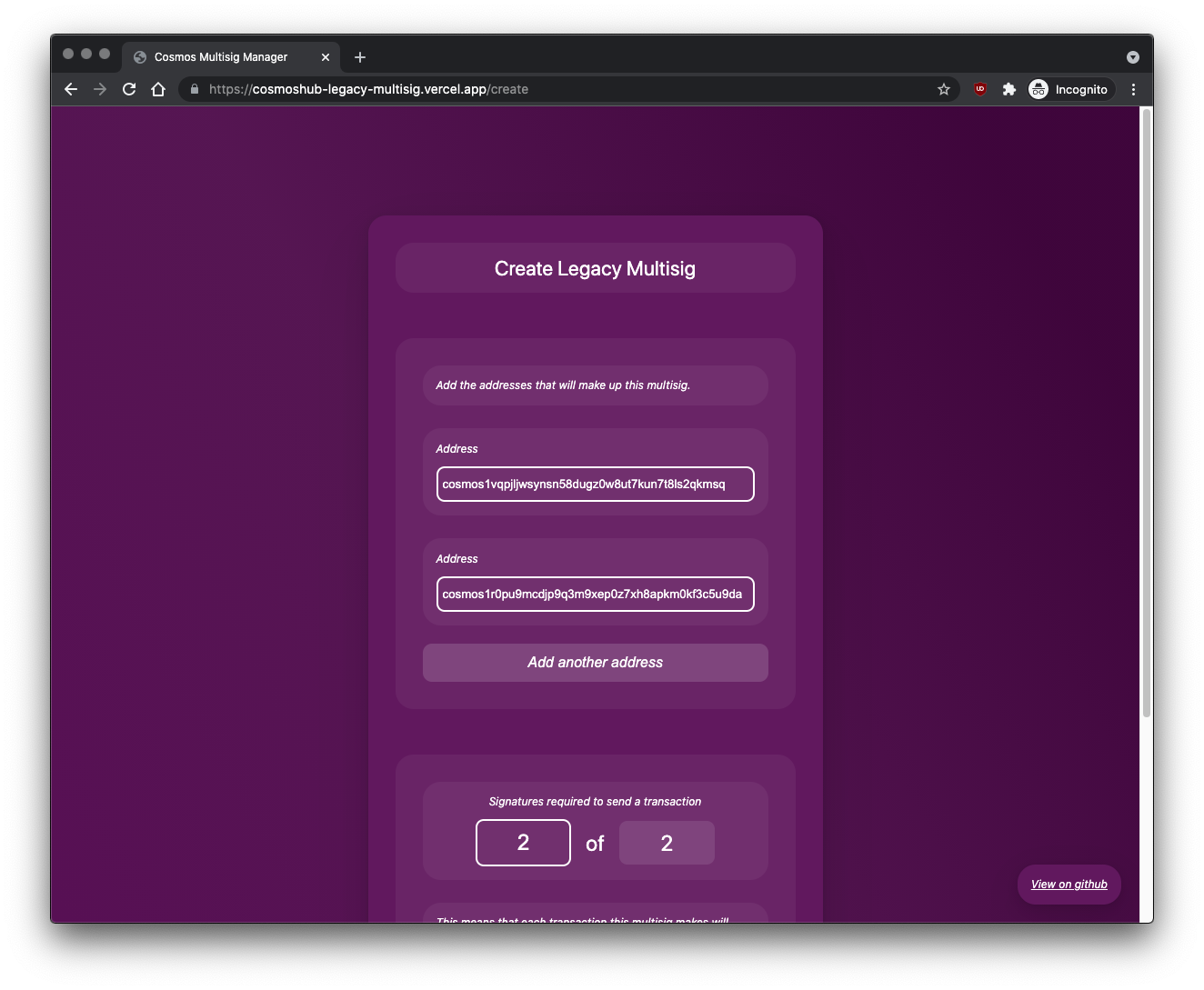Click the total signers count box

667,843
